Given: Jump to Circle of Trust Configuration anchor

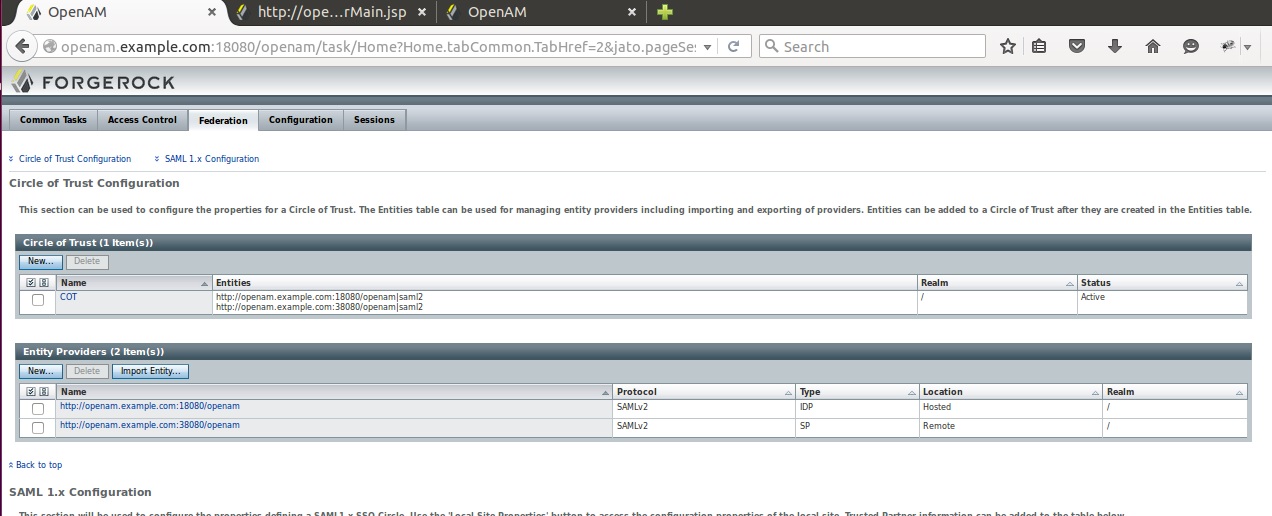Looking at the screenshot, I should pyautogui.click(x=75, y=159).
